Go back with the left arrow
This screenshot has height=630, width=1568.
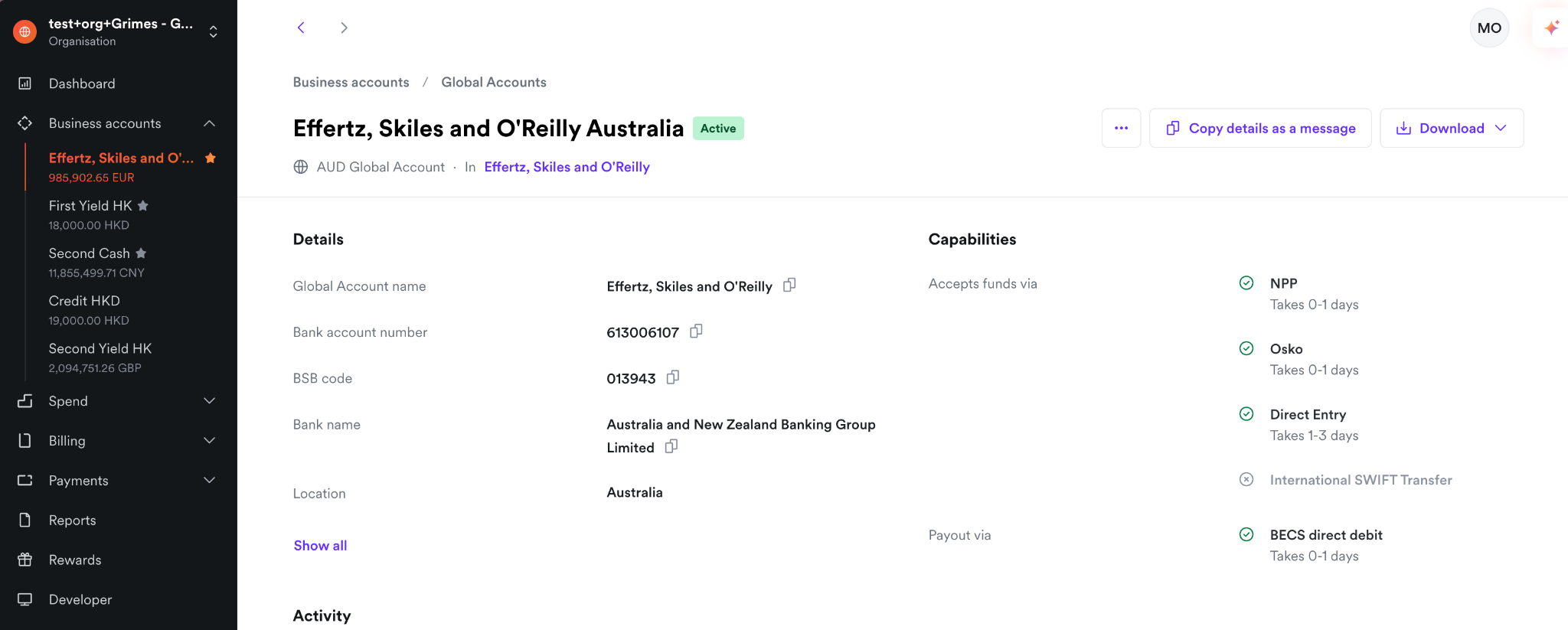[301, 28]
